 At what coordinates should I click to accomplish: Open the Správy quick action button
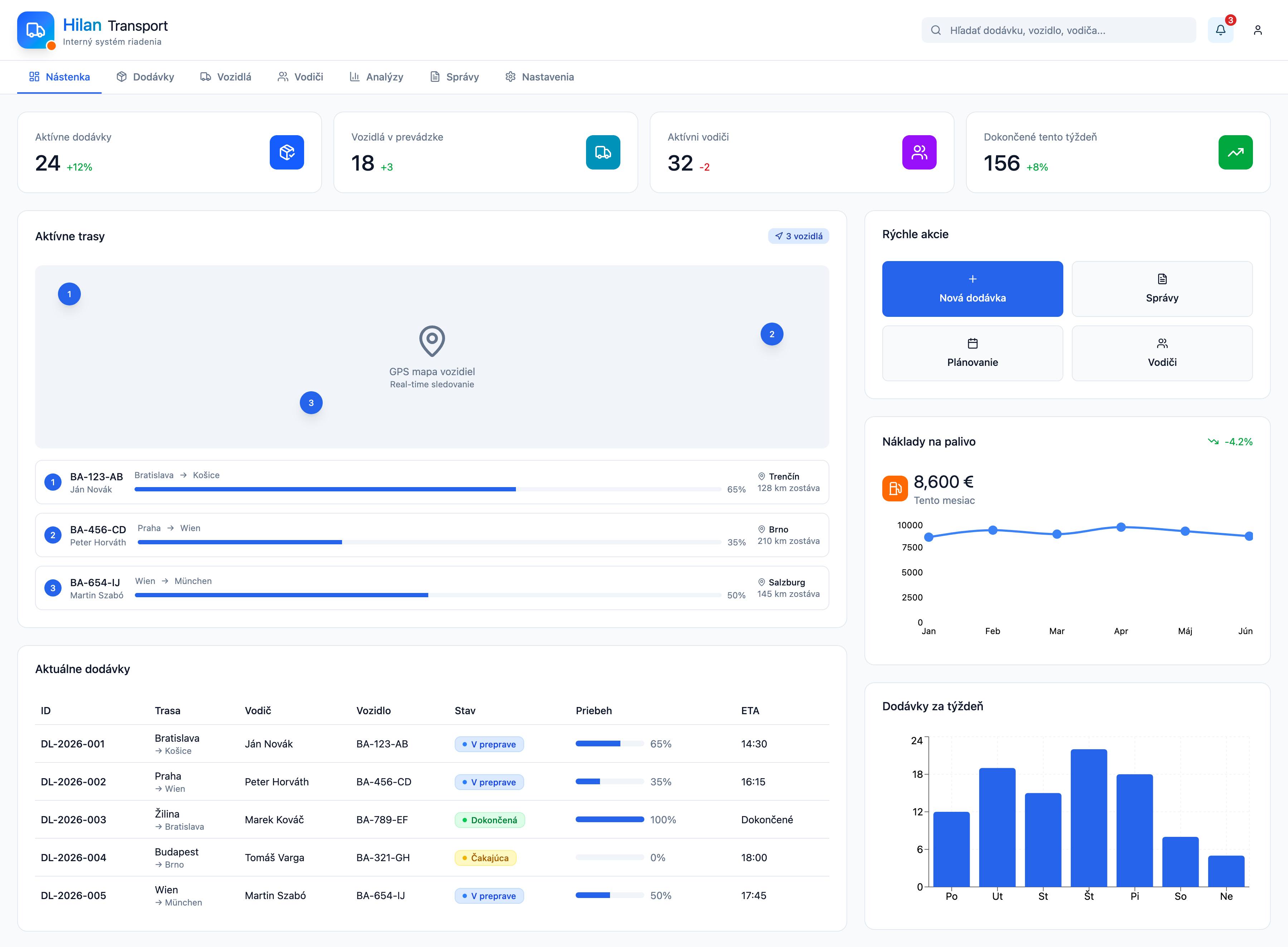click(x=1162, y=289)
